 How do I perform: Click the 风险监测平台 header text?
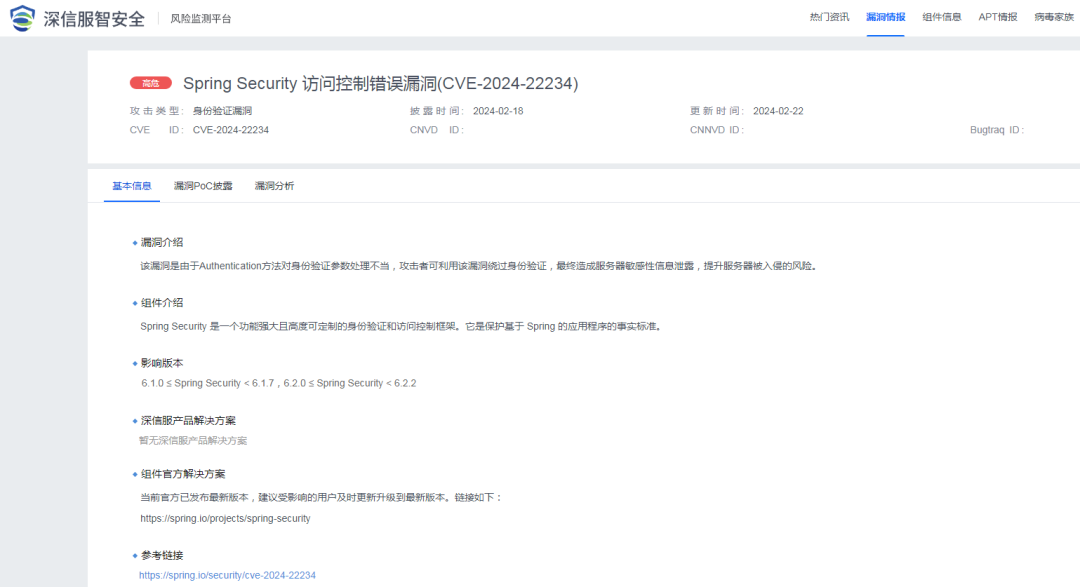point(201,19)
